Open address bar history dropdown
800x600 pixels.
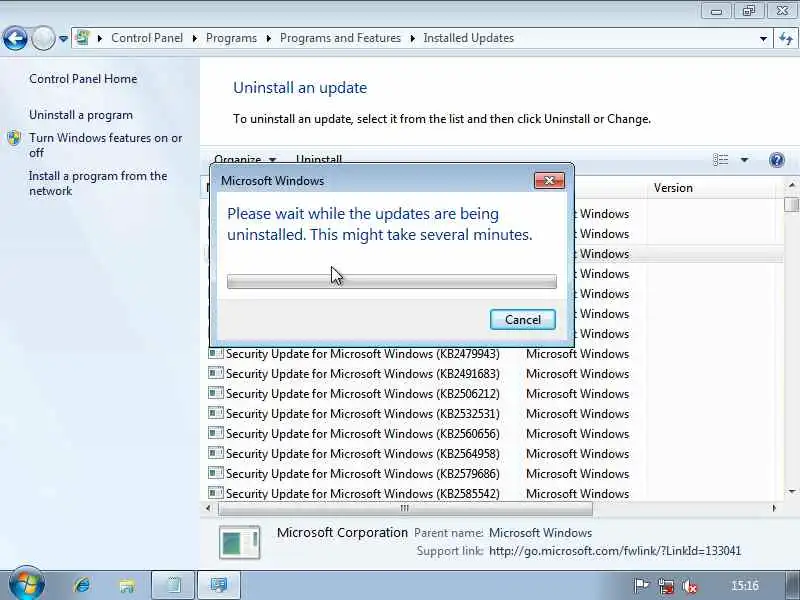pos(763,39)
